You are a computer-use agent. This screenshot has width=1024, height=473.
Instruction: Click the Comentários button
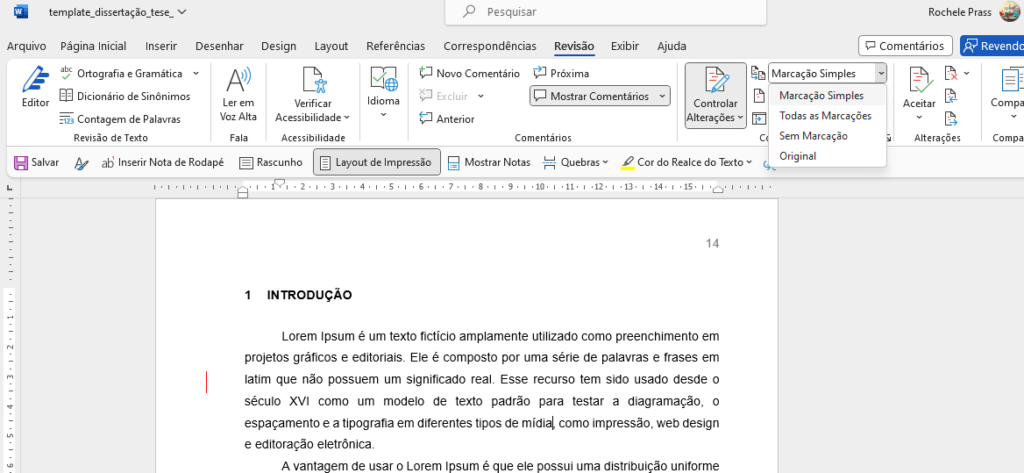click(x=904, y=46)
